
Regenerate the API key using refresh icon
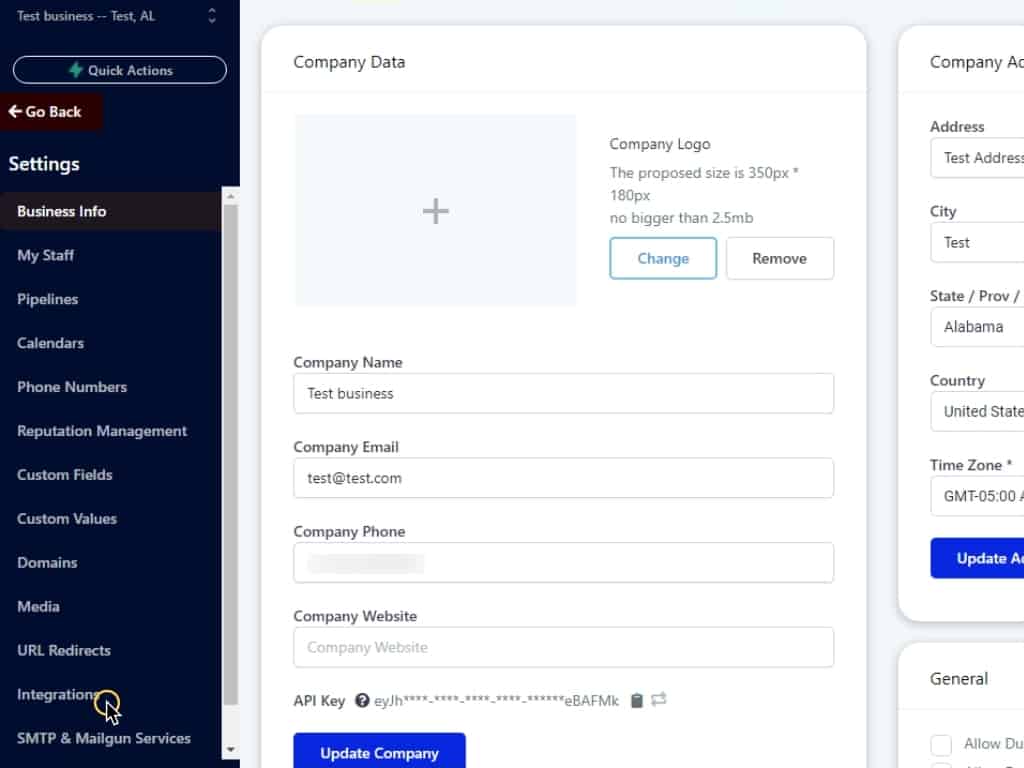point(659,701)
